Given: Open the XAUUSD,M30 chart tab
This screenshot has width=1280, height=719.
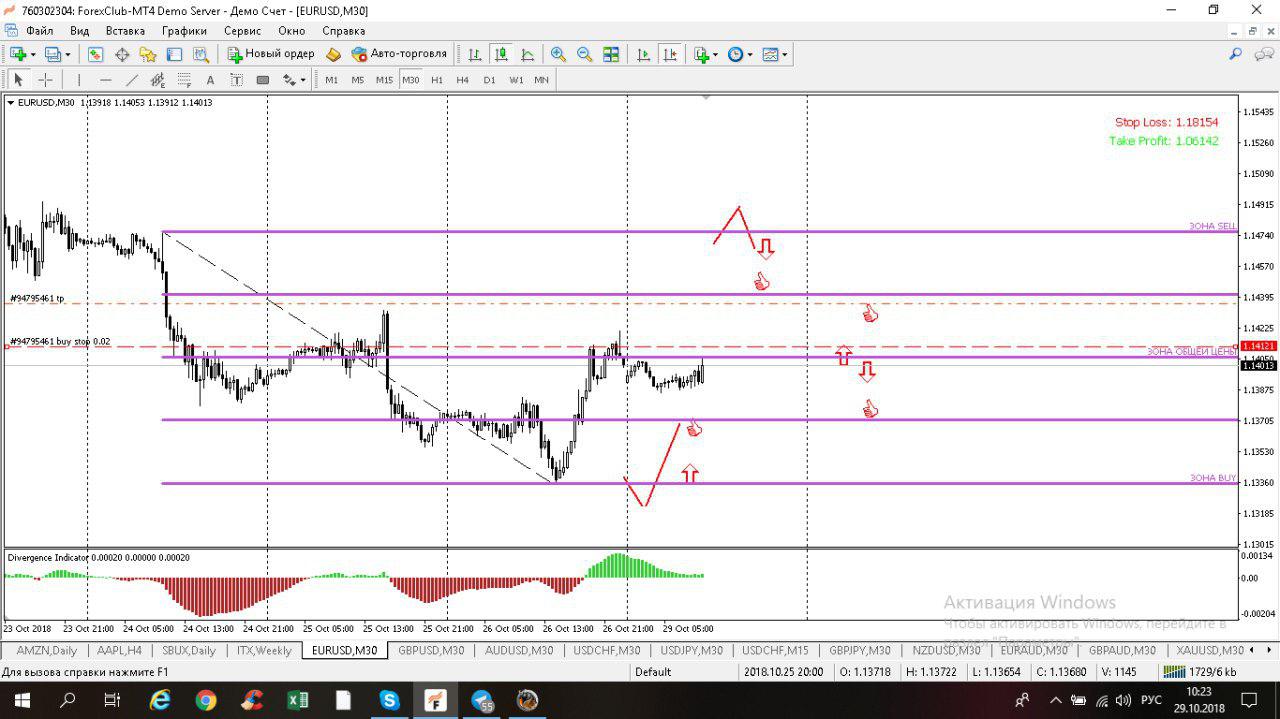Looking at the screenshot, I should click(1210, 650).
